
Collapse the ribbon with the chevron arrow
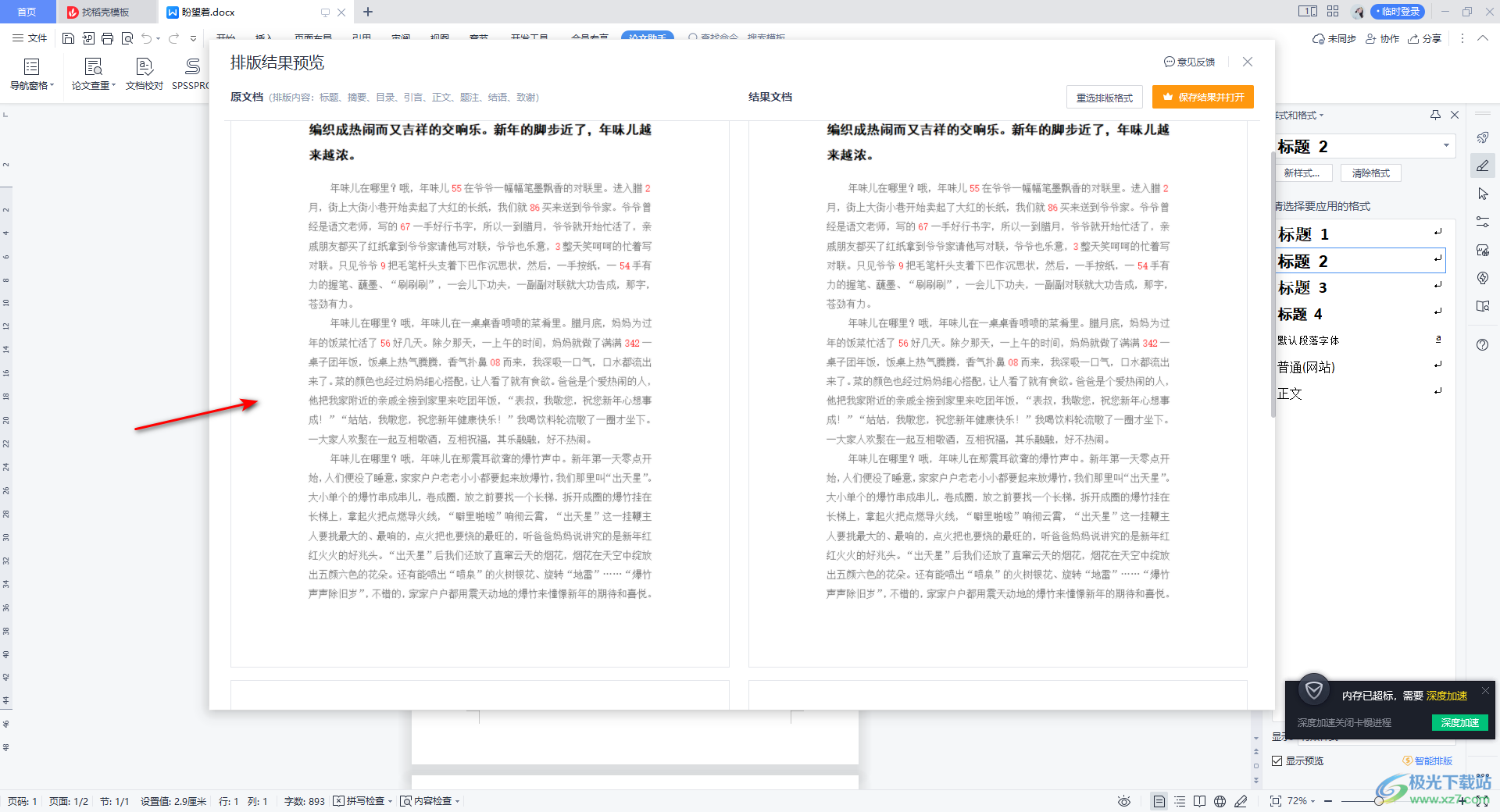coord(1482,38)
